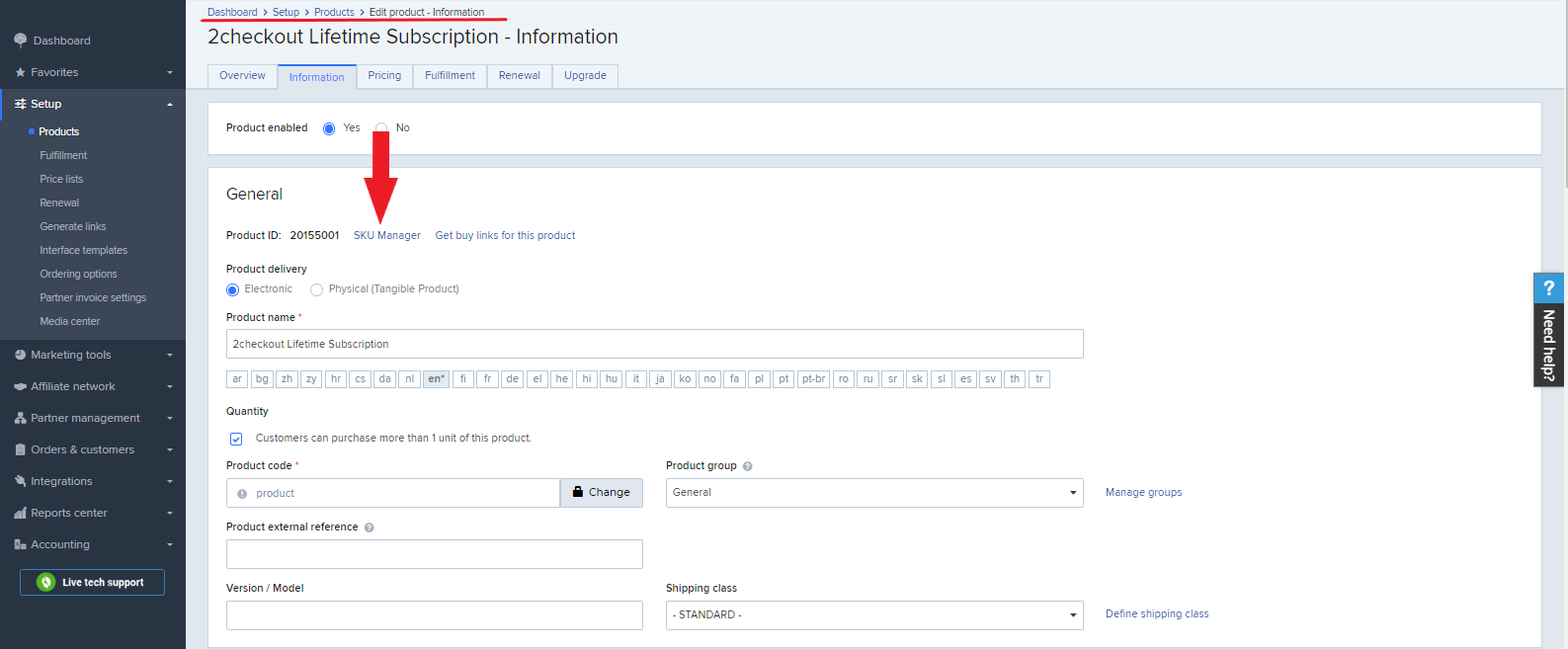Click the Orders & customers clipboard icon
Screen dimensions: 1568x649
(21, 449)
